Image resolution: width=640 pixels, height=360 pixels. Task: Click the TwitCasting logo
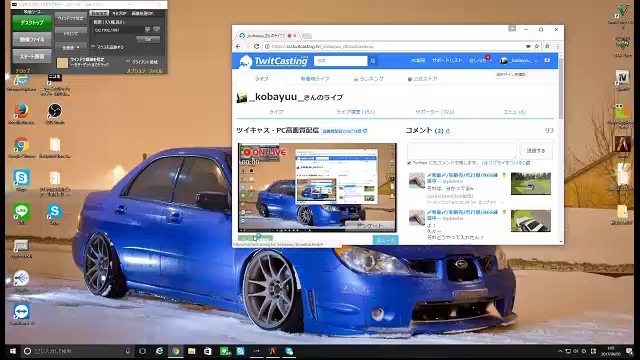[274, 61]
